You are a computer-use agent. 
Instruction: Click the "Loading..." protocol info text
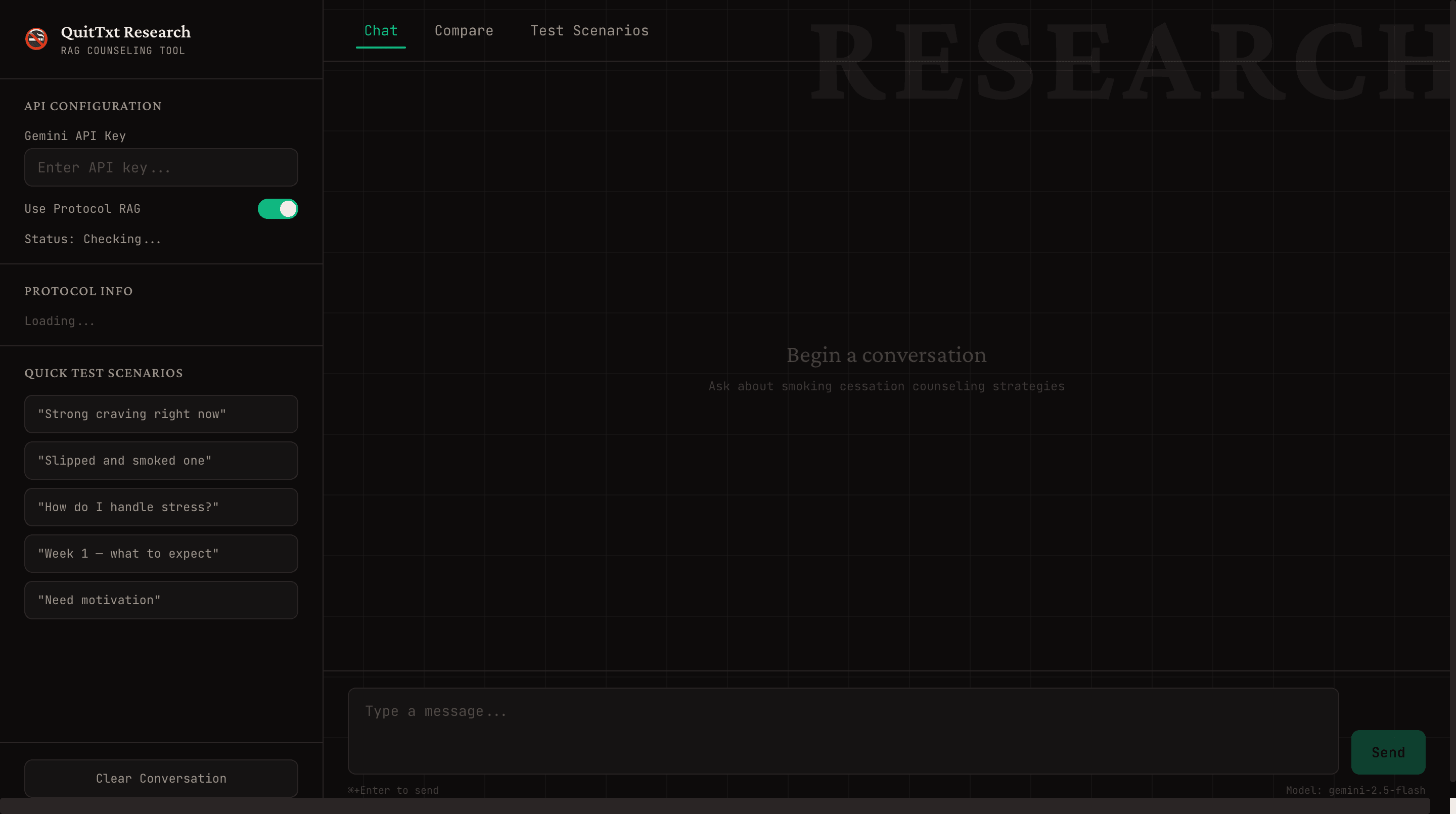point(59,321)
